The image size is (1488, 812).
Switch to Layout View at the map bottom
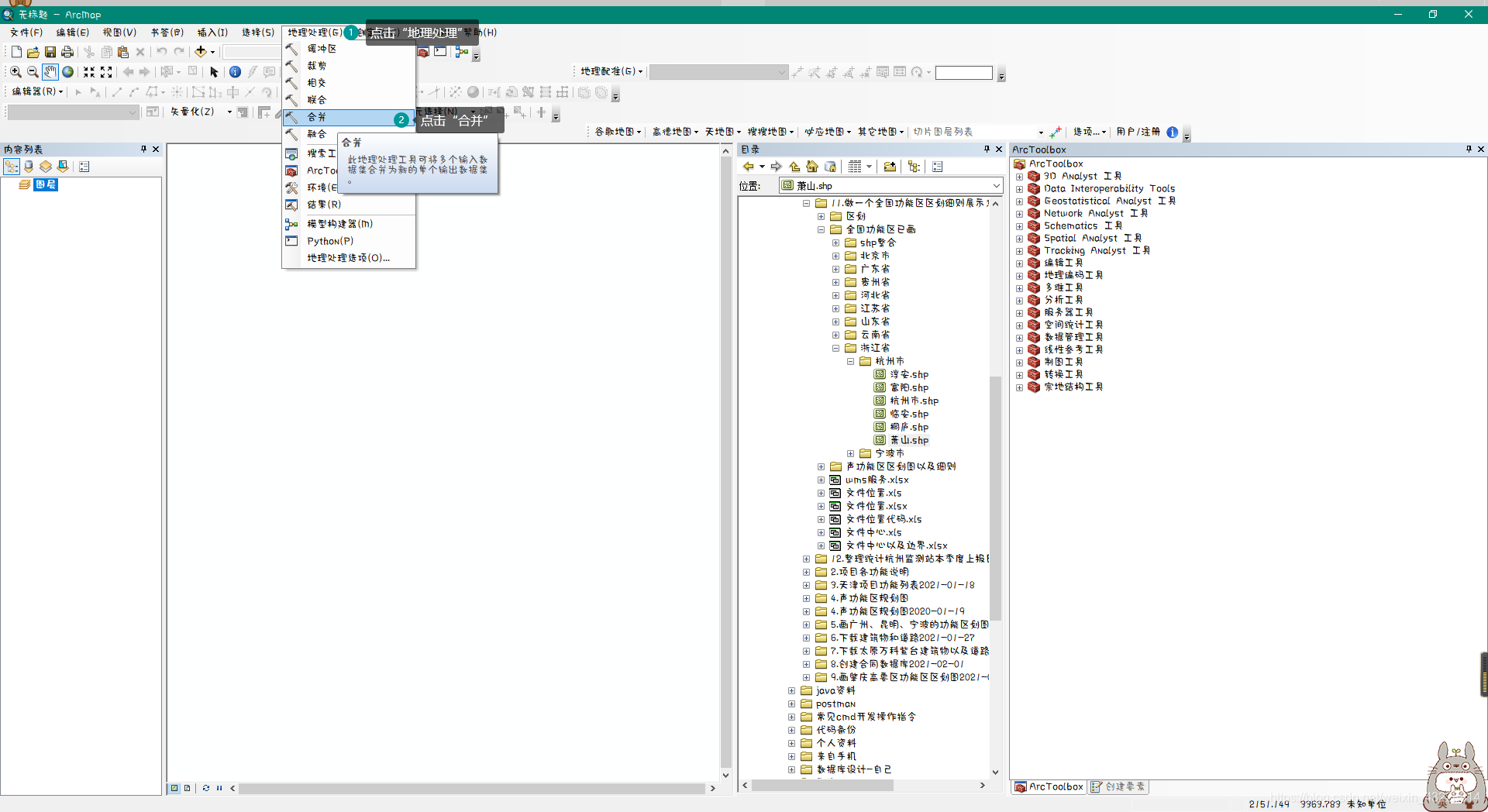point(188,788)
